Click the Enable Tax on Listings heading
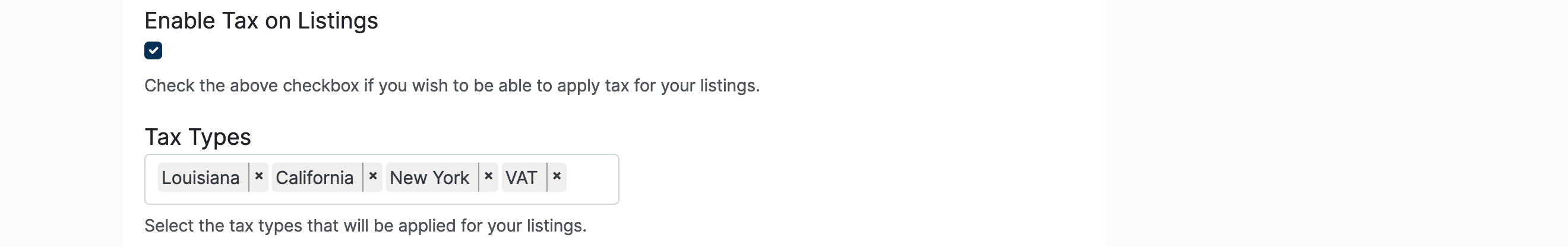The width and height of the screenshot is (1568, 247). [261, 21]
